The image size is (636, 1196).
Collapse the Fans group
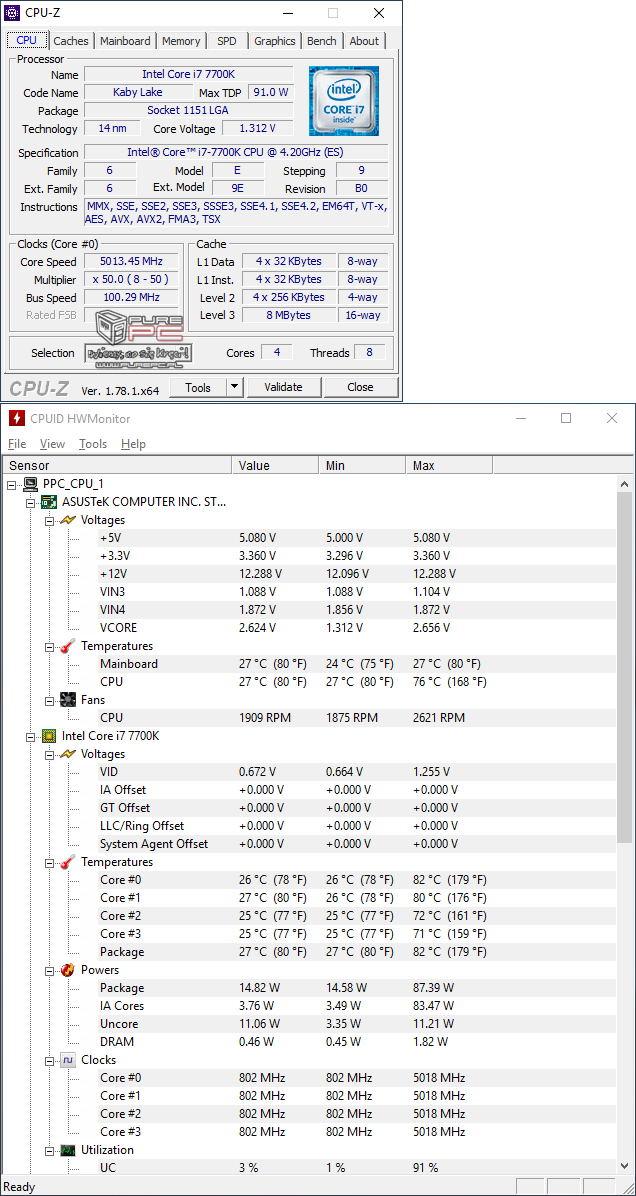click(49, 700)
